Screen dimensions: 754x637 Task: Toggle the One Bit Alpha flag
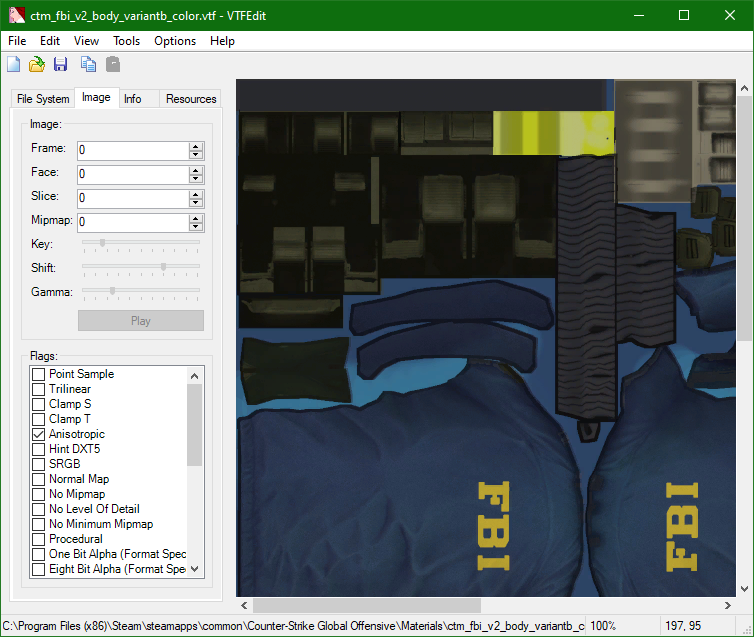tap(38, 554)
